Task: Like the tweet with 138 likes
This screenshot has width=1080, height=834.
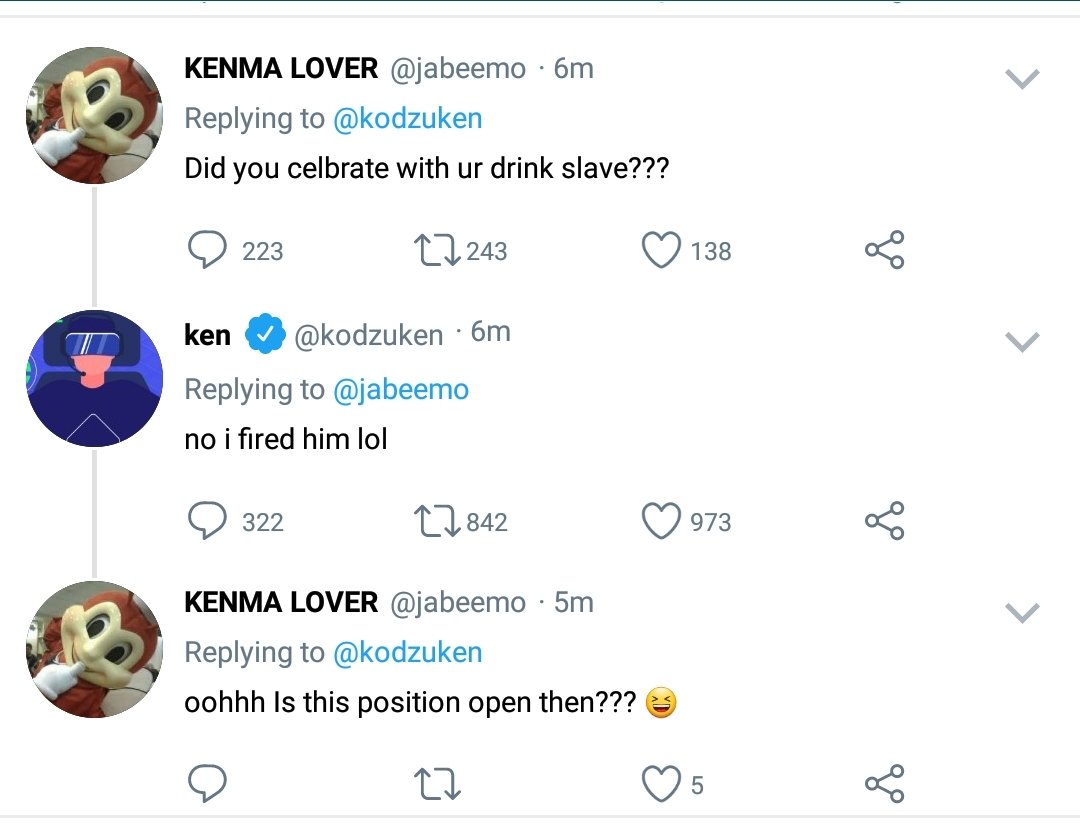Action: coord(661,249)
